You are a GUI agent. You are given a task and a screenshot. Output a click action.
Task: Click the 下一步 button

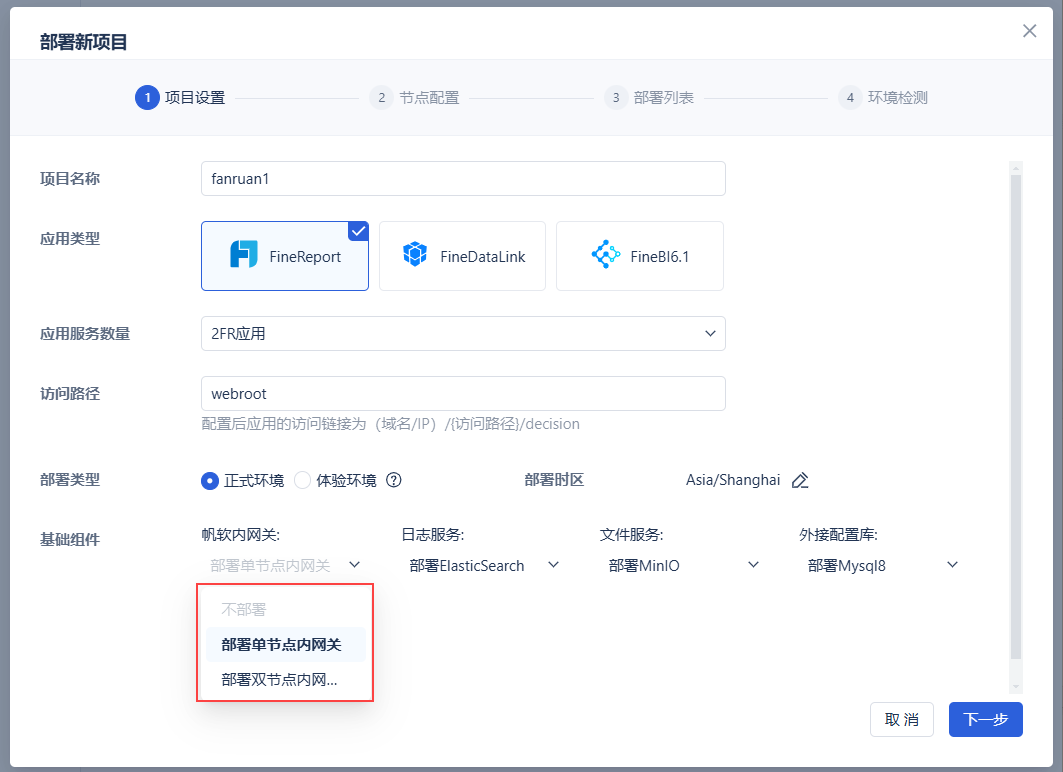(986, 719)
